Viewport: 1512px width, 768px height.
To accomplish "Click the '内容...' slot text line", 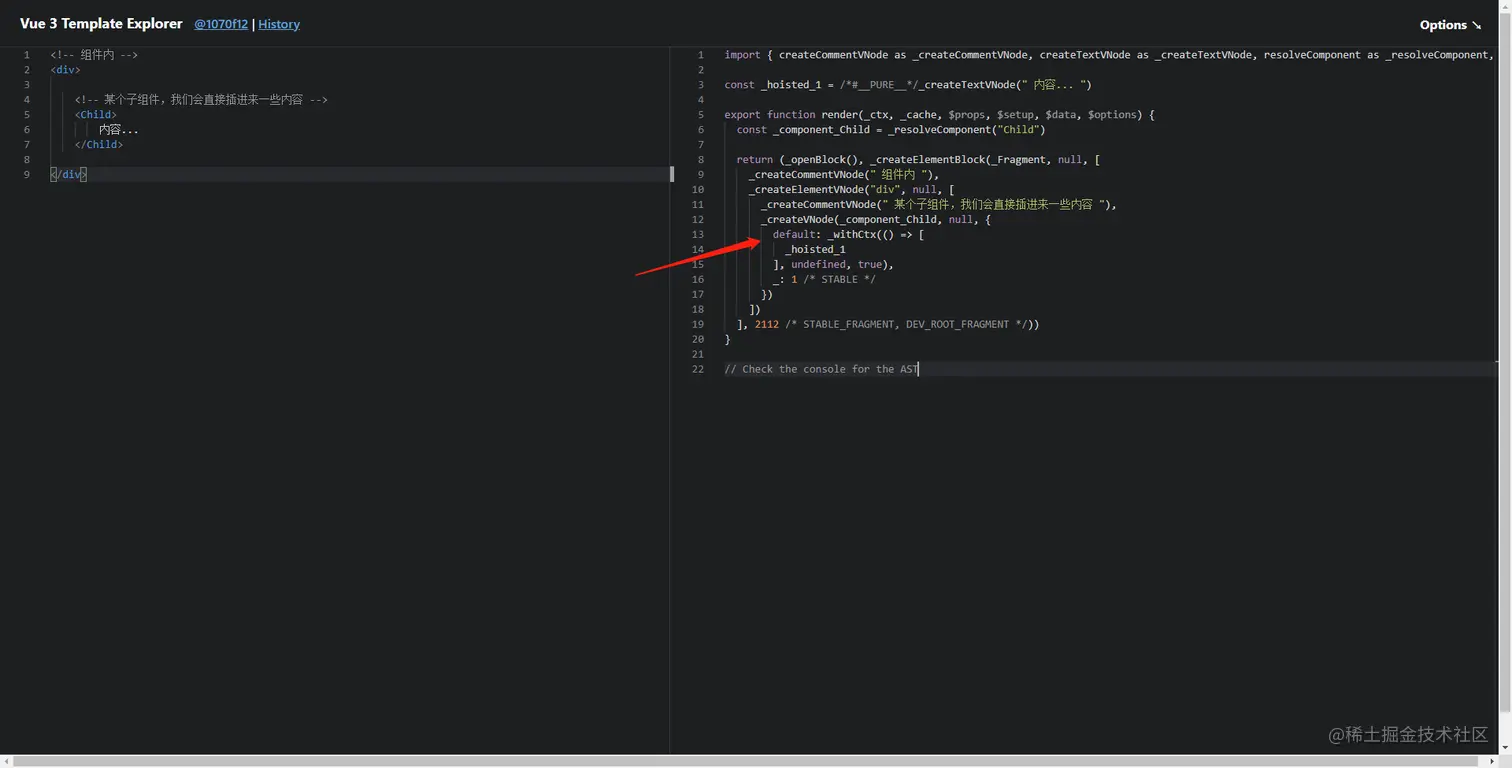I will (119, 130).
